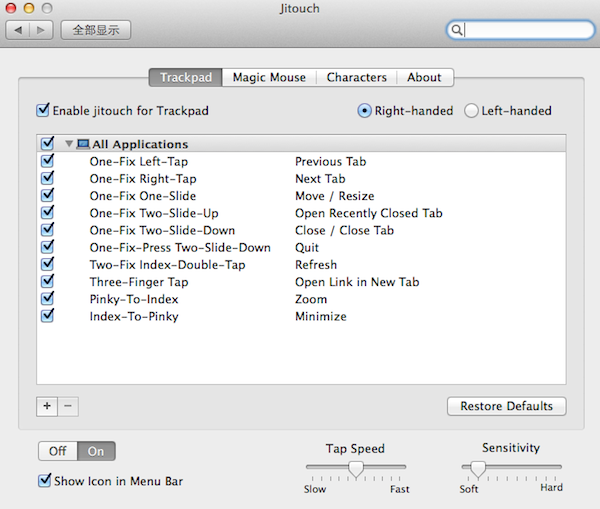The width and height of the screenshot is (600, 509).
Task: Click the plus button to add gesture
Action: click(x=47, y=406)
